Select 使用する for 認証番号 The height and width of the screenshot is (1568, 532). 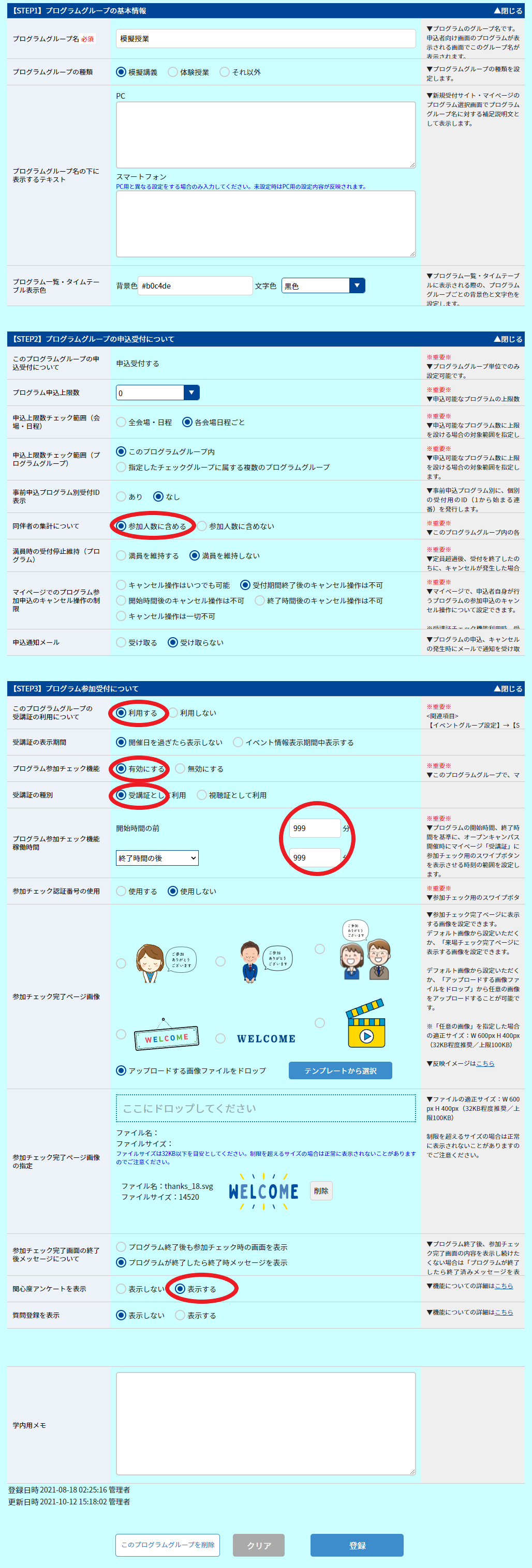click(x=121, y=891)
